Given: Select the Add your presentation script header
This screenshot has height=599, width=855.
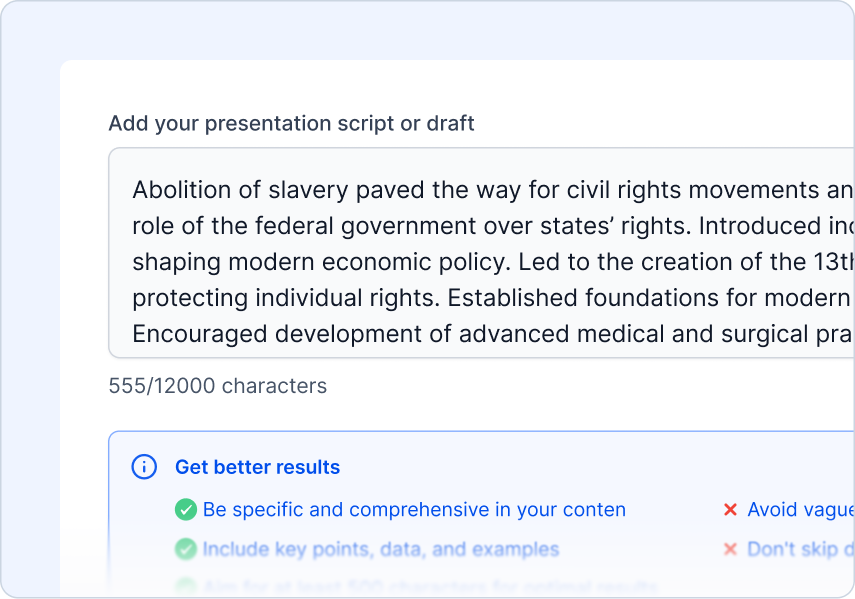Looking at the screenshot, I should pyautogui.click(x=292, y=123).
